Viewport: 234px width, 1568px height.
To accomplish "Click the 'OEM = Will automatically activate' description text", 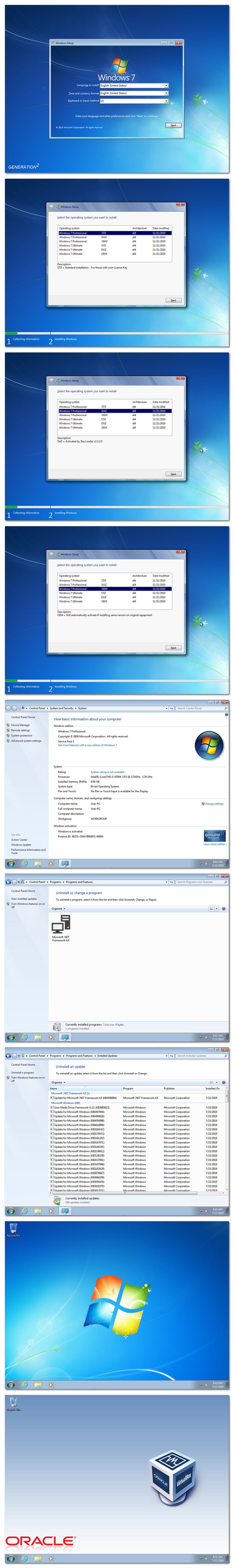I will coord(104,615).
